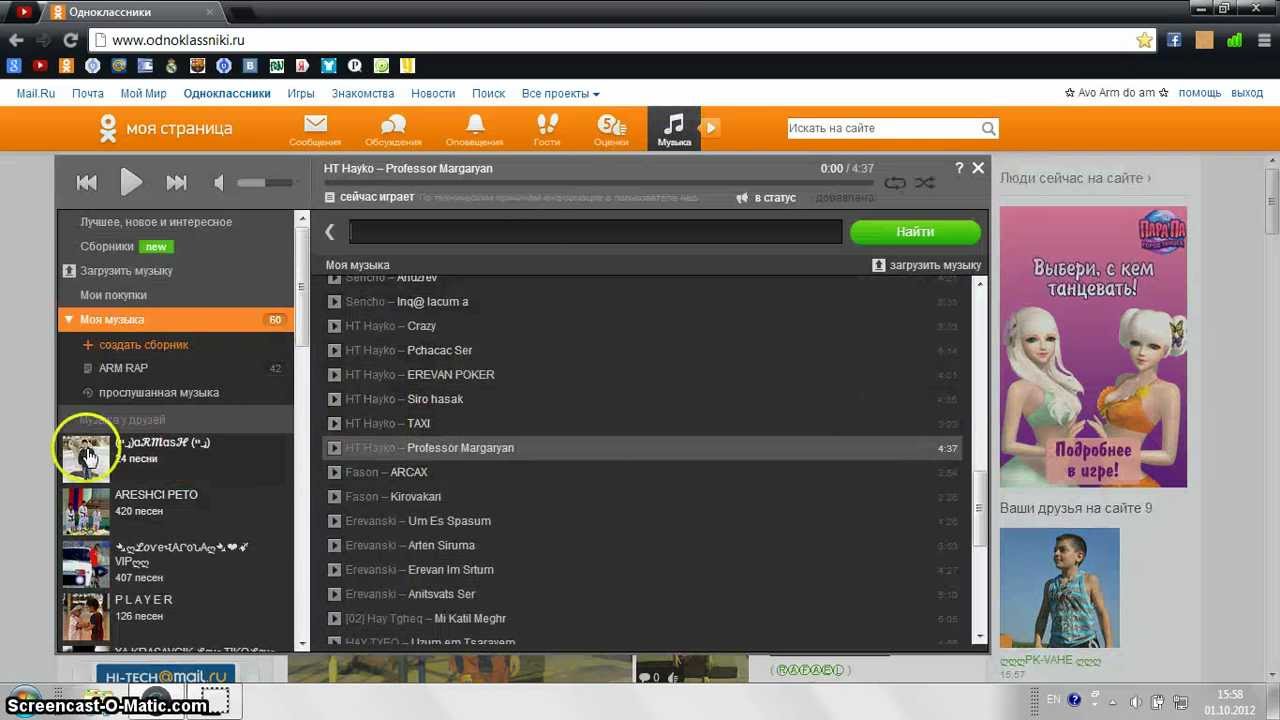Adjust the volume slider

[265, 182]
